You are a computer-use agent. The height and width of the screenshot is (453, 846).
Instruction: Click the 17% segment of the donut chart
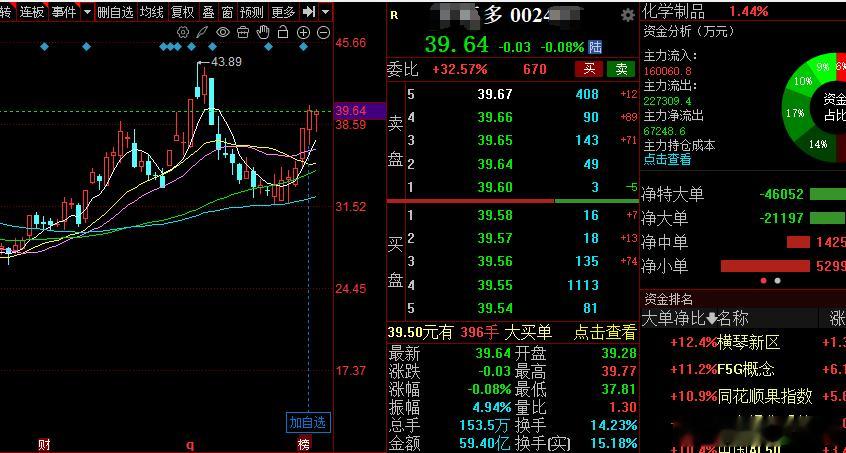tap(795, 112)
